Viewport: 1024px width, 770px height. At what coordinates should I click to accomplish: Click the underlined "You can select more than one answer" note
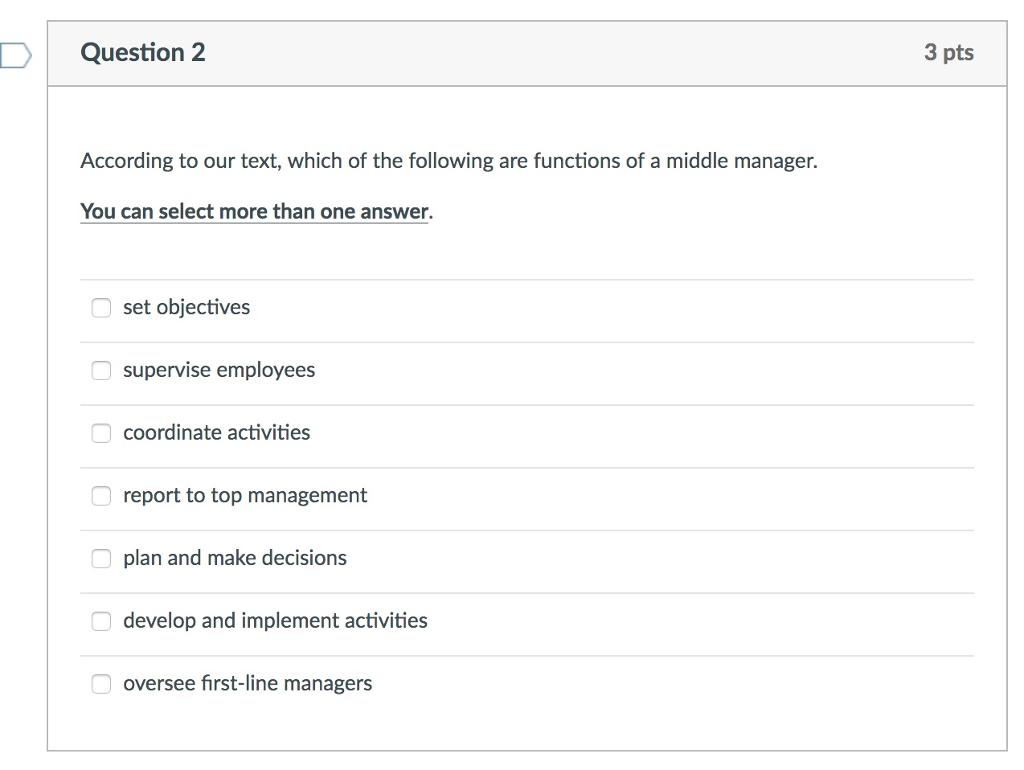tap(255, 212)
